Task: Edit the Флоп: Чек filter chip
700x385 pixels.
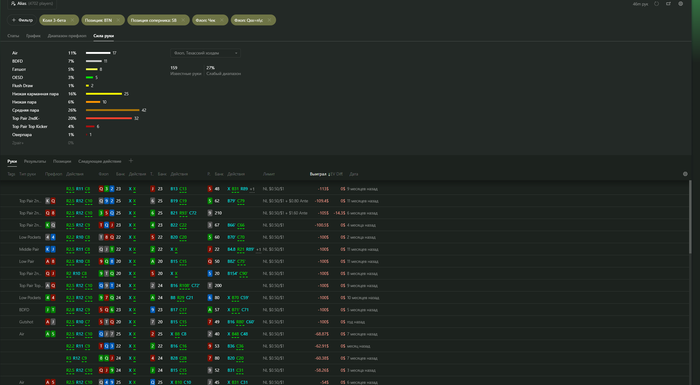Action: (210, 20)
